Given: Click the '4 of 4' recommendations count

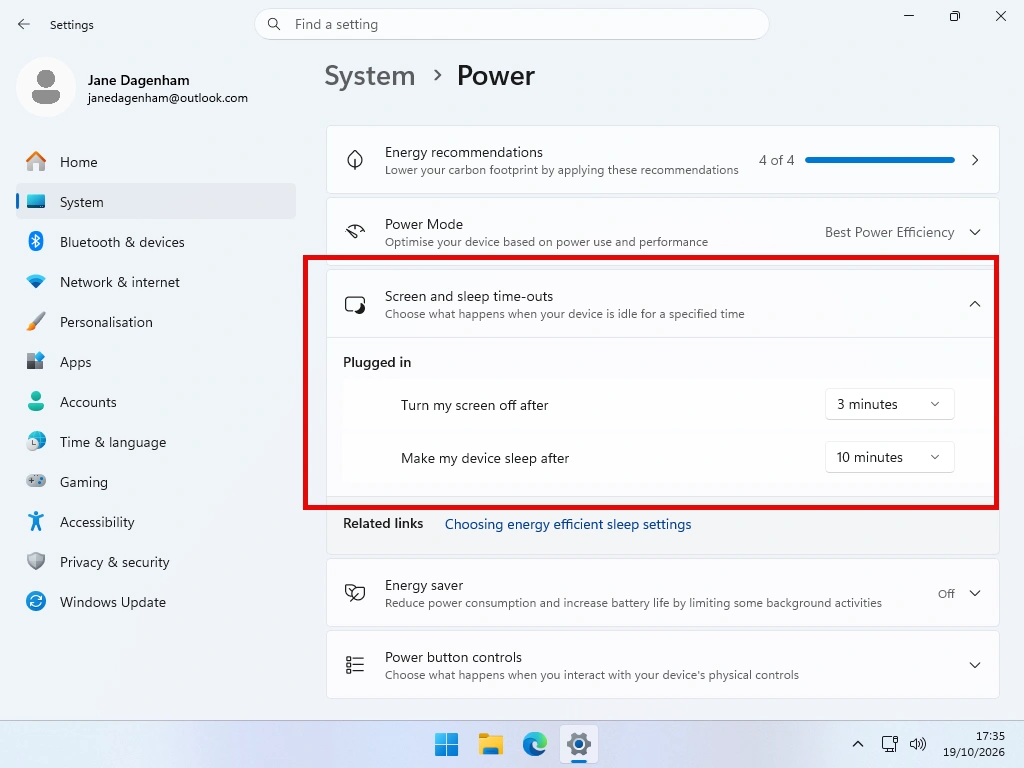Looking at the screenshot, I should click(x=776, y=160).
